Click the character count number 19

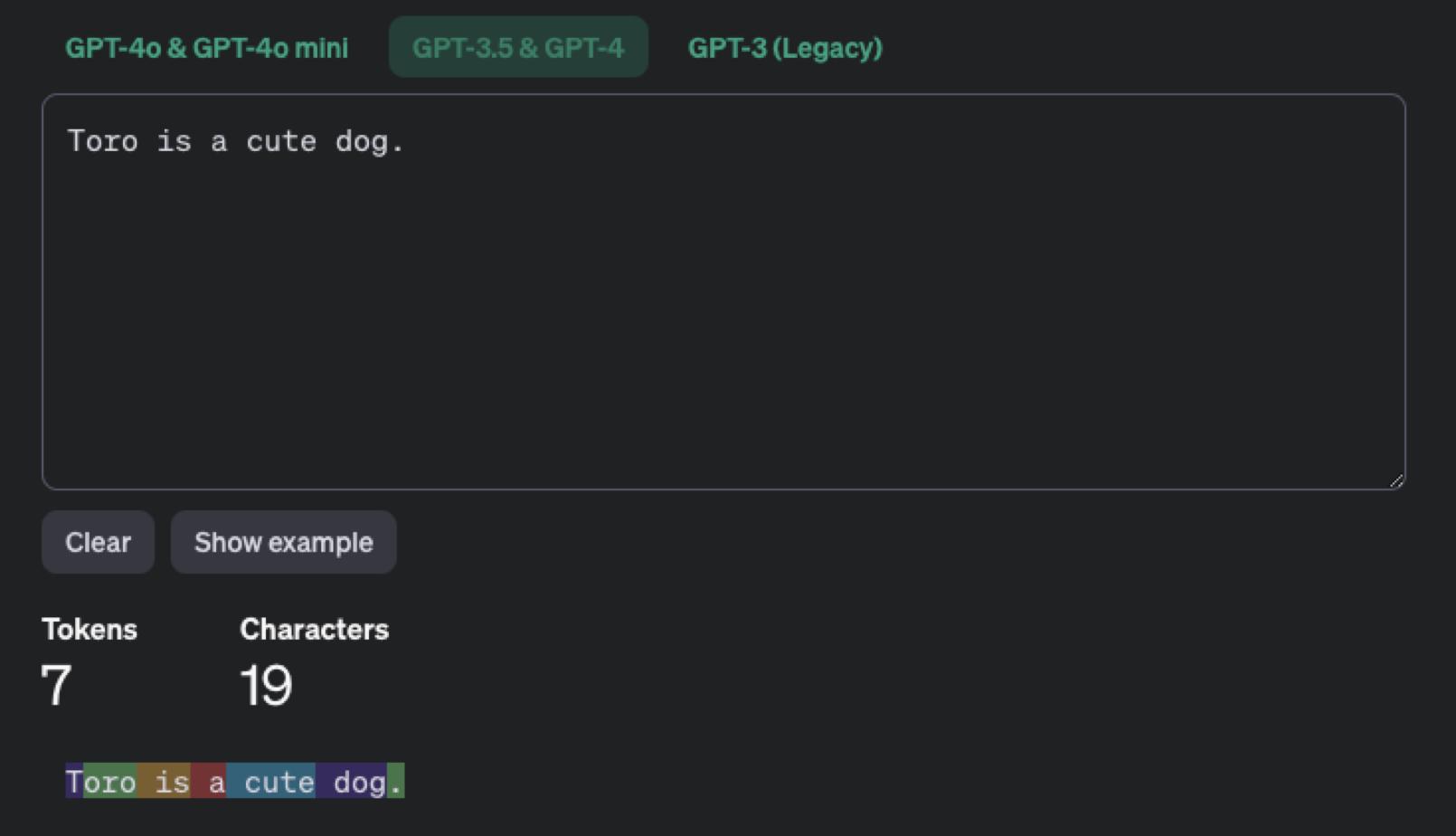tap(266, 685)
